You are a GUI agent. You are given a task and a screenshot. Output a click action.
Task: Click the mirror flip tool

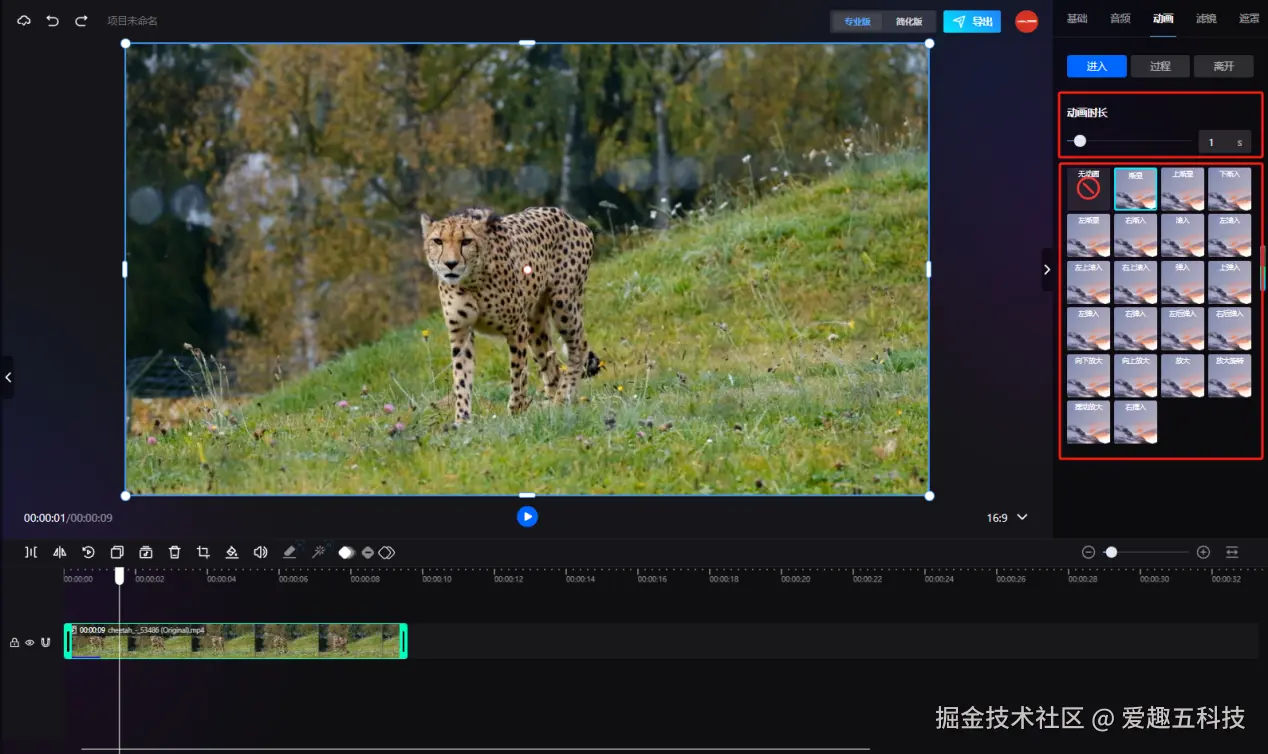tap(59, 552)
